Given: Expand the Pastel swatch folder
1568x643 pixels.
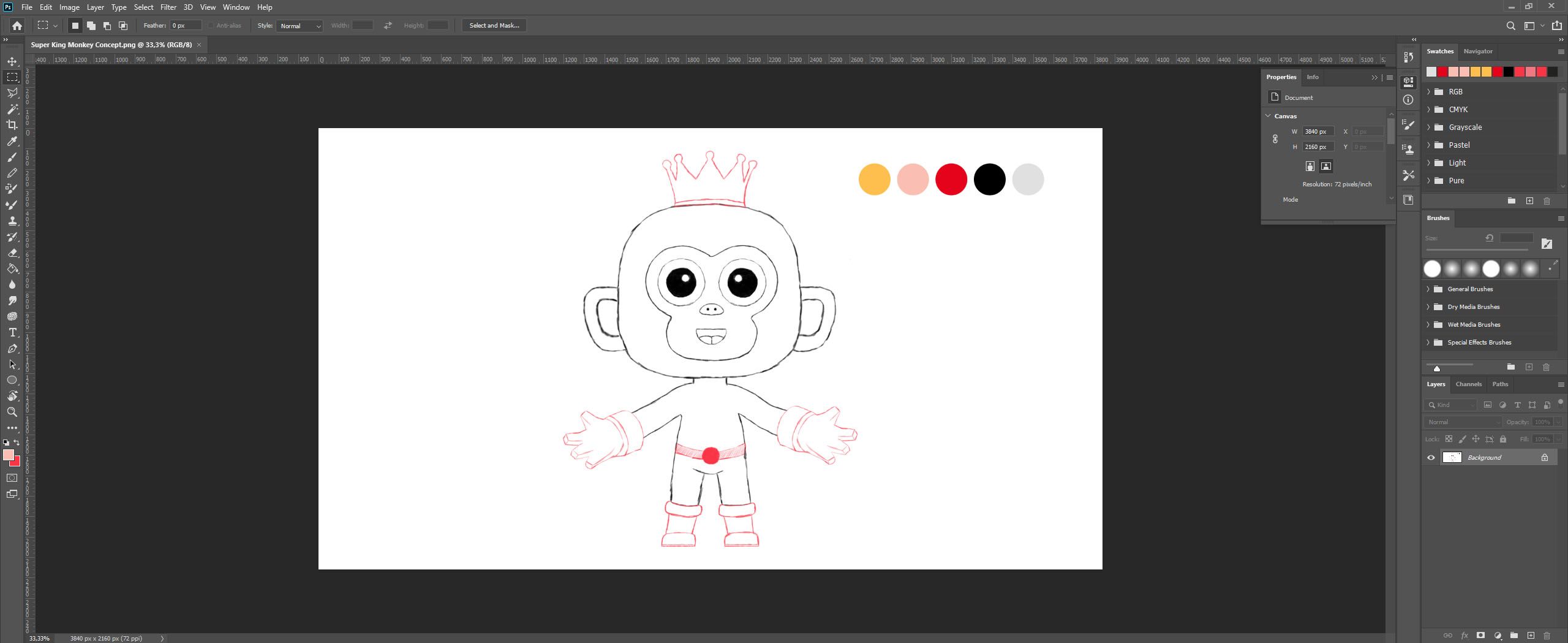Looking at the screenshot, I should 1429,145.
